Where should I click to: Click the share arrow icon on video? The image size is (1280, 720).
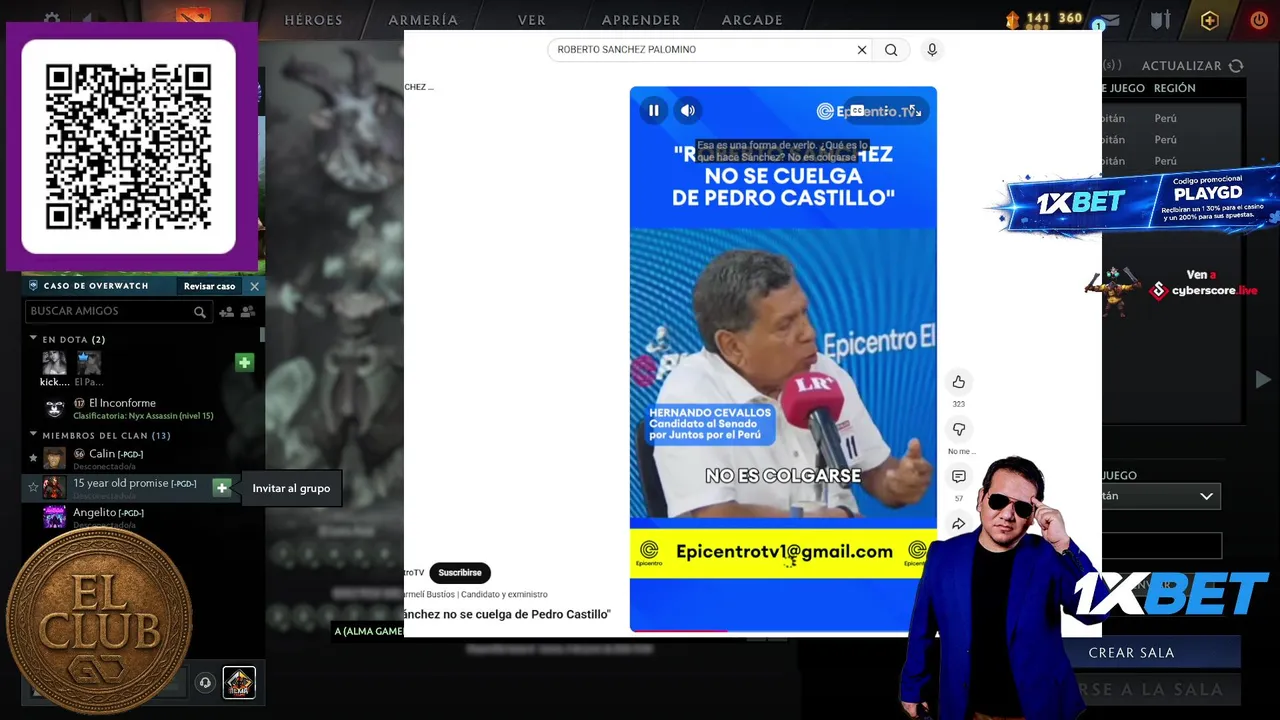(958, 524)
